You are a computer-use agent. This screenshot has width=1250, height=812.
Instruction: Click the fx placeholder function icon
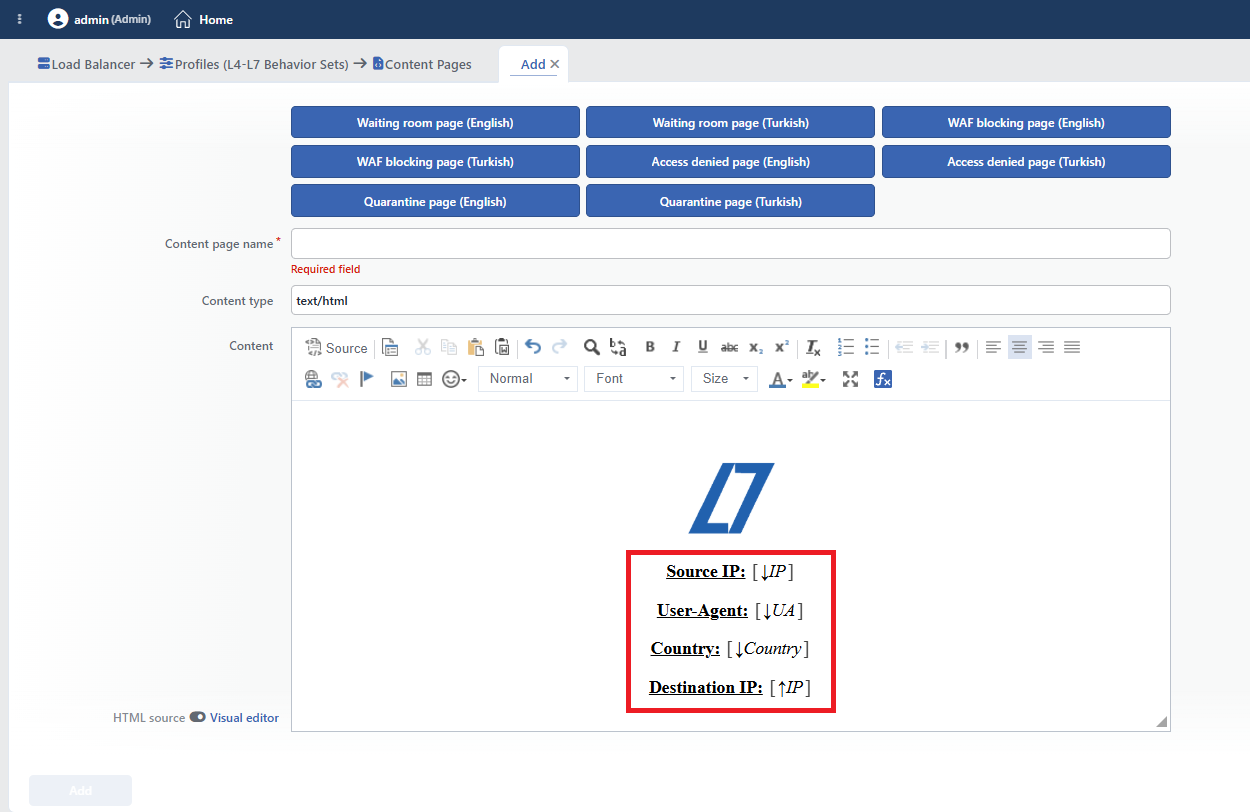[882, 379]
